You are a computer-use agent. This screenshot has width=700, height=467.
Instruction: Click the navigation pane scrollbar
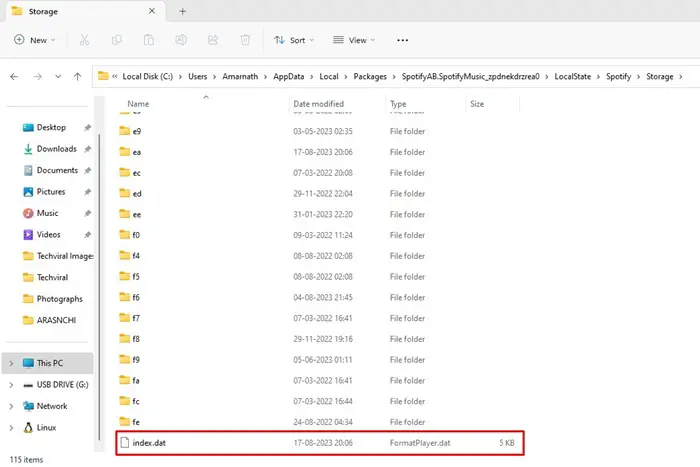click(x=99, y=286)
